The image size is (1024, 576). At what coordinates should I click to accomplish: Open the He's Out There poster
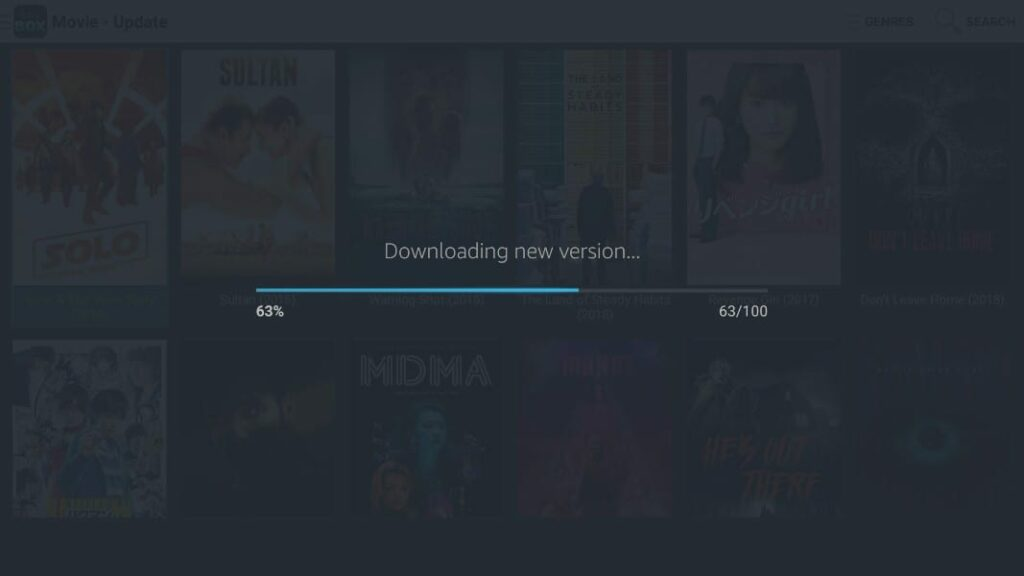click(763, 428)
